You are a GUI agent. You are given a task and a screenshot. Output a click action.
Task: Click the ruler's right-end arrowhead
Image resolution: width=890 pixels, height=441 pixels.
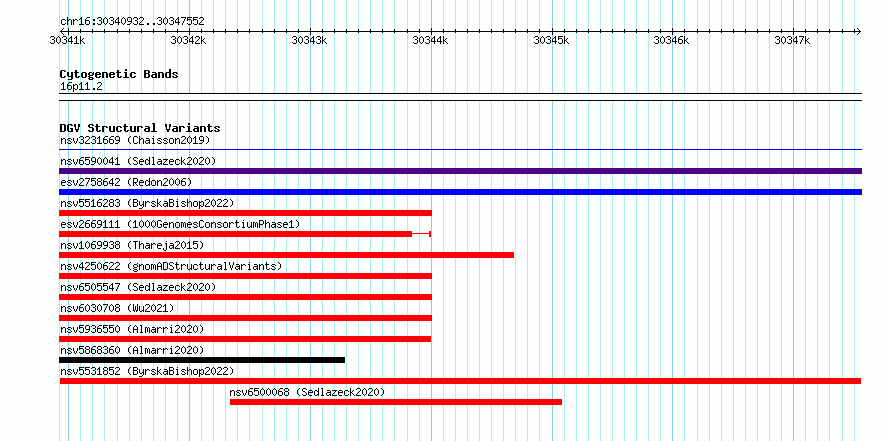click(858, 31)
